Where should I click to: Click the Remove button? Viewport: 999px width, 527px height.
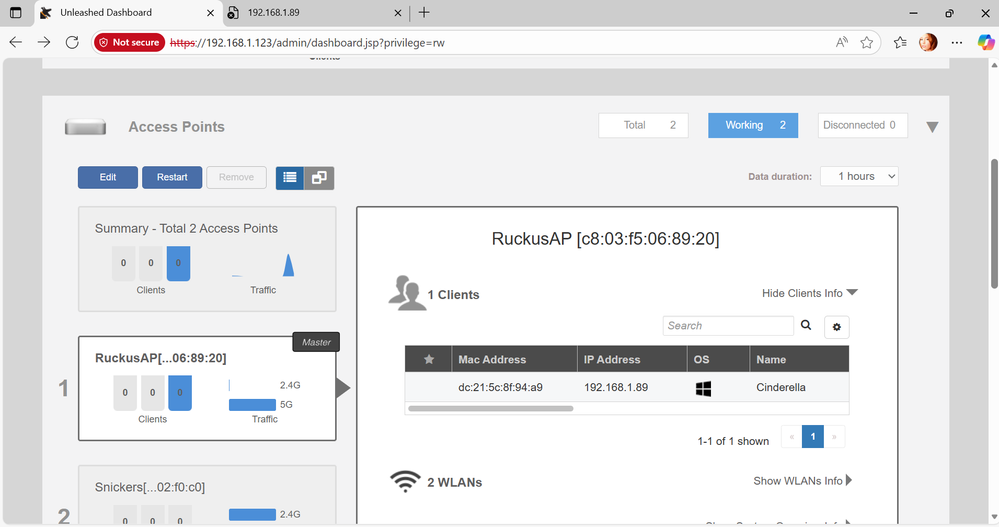pyautogui.click(x=236, y=177)
